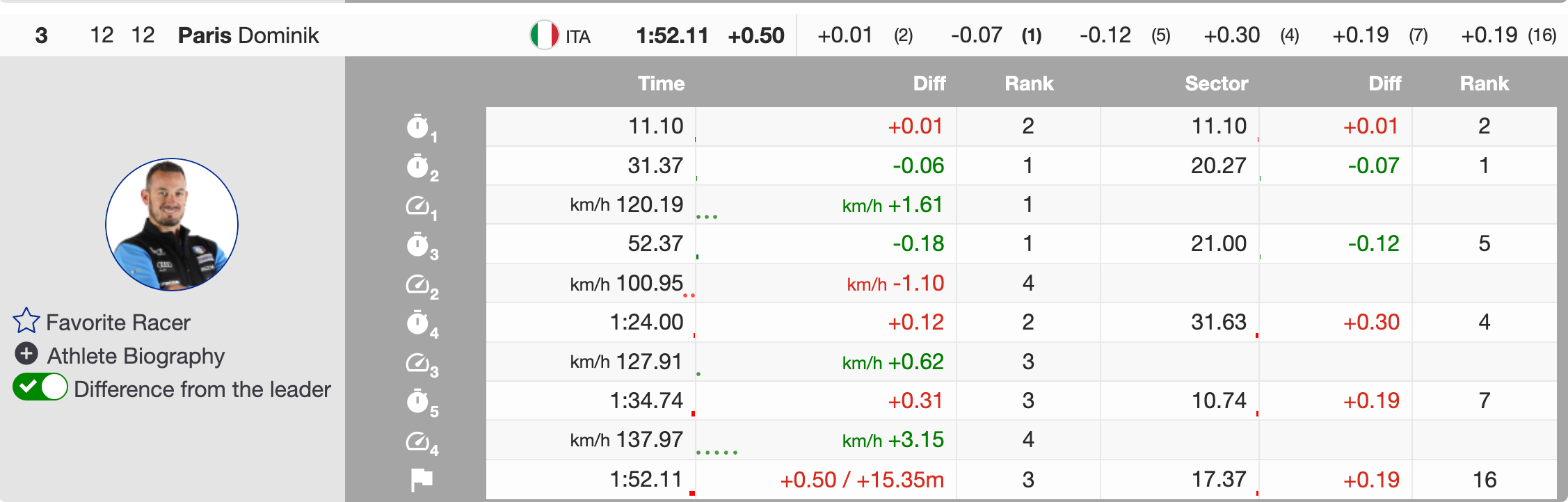Mark as favorite with the star icon
Image resolution: width=1568 pixels, height=502 pixels.
[x=26, y=321]
